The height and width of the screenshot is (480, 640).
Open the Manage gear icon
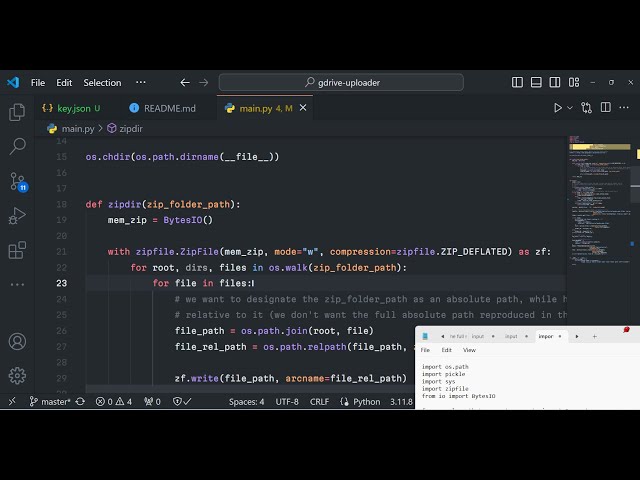tap(17, 376)
